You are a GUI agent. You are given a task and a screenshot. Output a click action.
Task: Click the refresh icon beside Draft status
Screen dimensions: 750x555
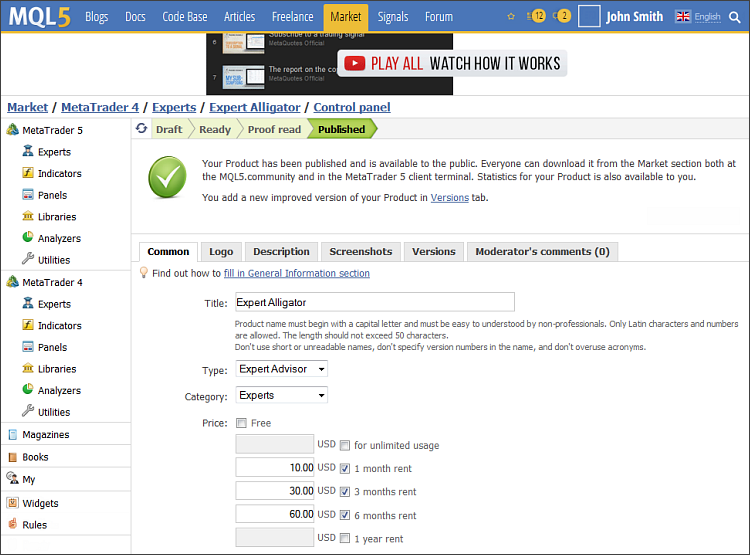(x=141, y=129)
